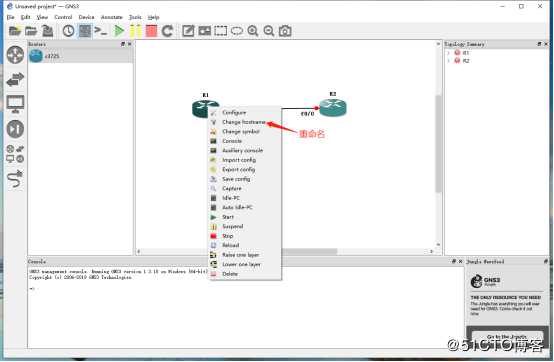Click Console connect to all devices icon

[101, 31]
